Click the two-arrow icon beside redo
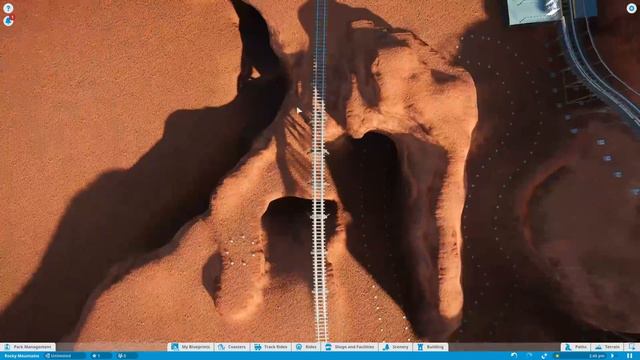 coord(544,356)
